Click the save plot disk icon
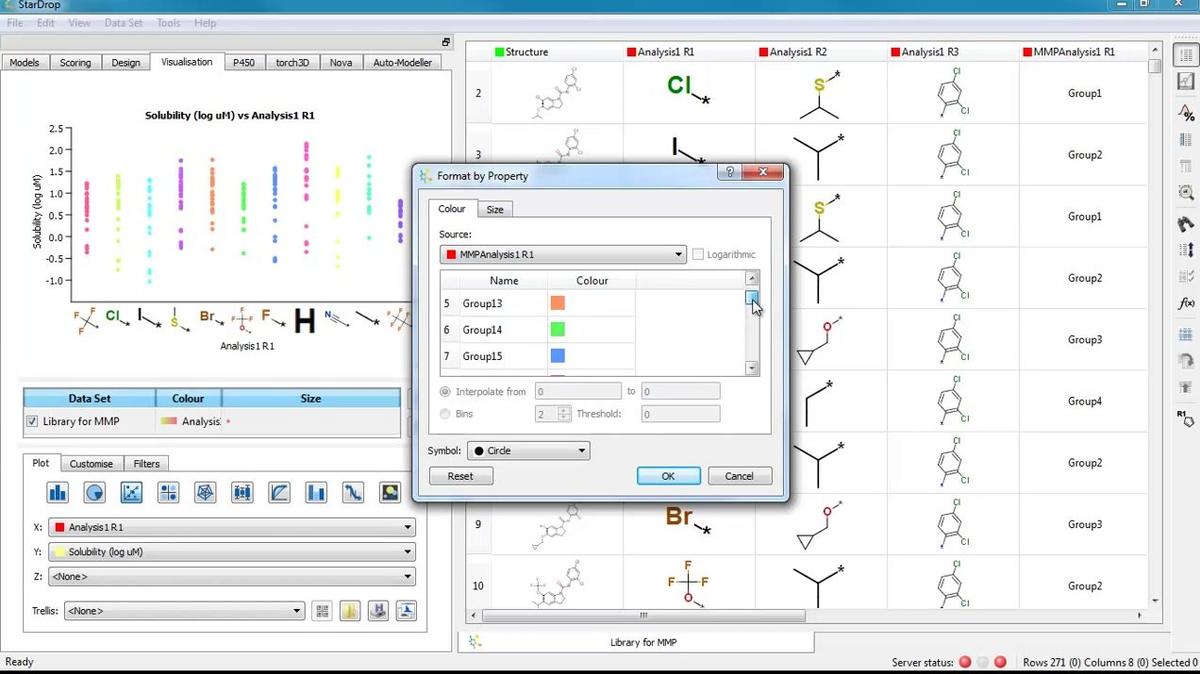Viewport: 1200px width, 674px height. [x=378, y=611]
